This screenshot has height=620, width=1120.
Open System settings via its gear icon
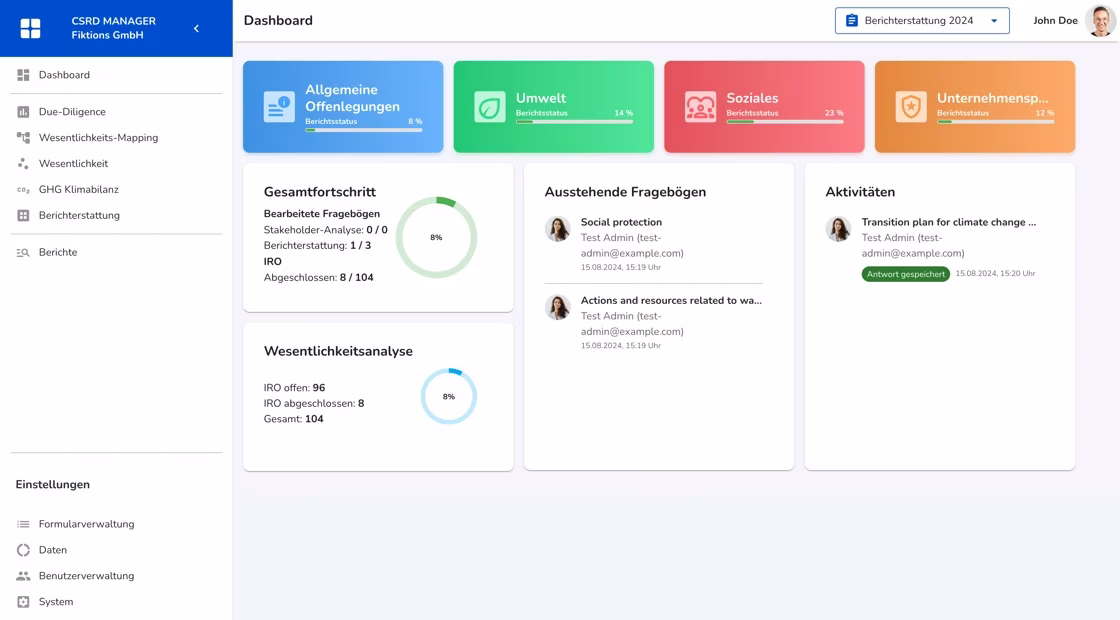[22, 601]
